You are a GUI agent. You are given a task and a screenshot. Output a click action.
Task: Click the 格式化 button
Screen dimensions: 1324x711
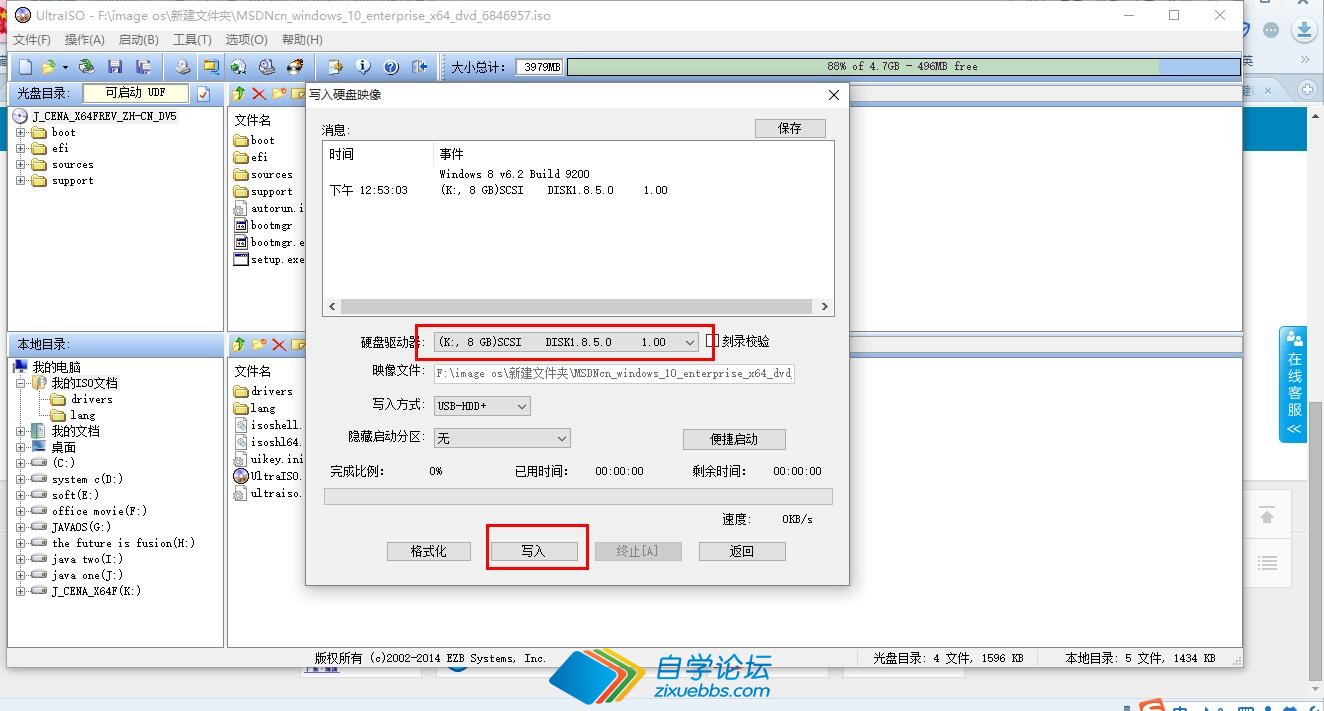pyautogui.click(x=429, y=551)
